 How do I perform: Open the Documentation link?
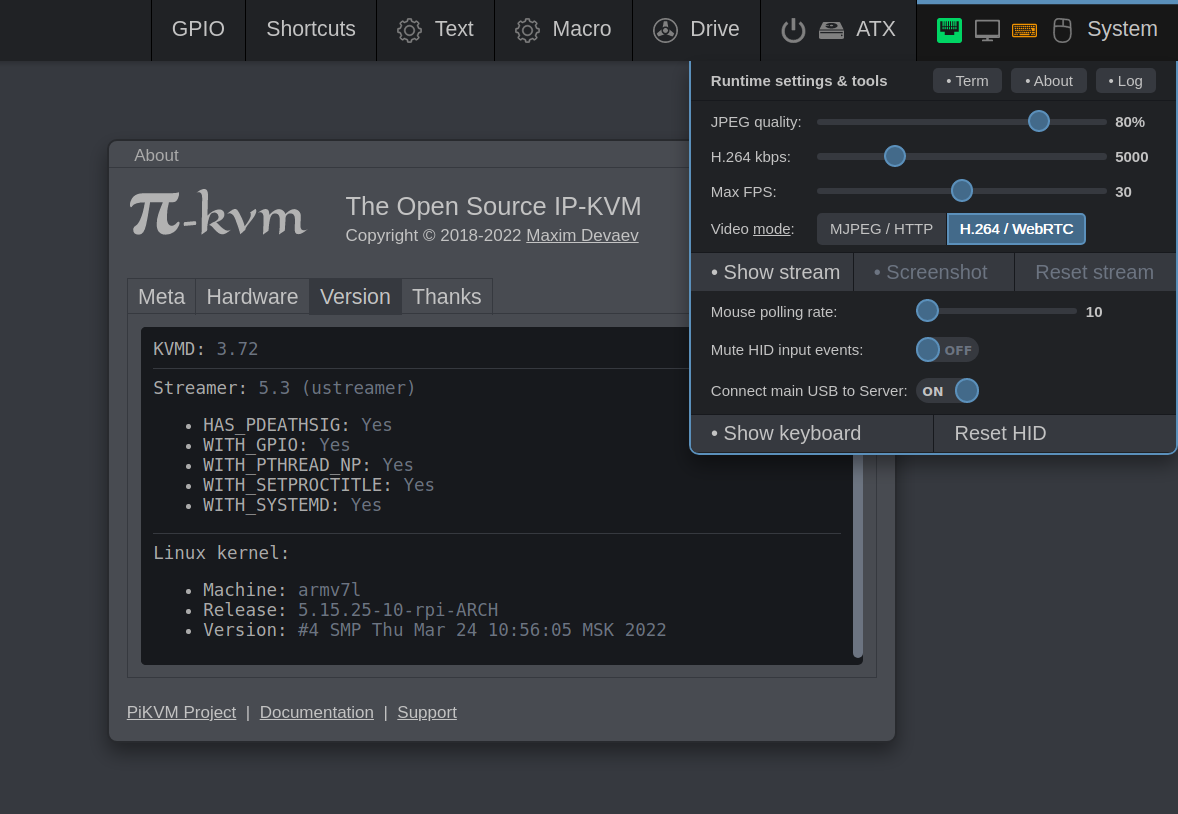[316, 712]
